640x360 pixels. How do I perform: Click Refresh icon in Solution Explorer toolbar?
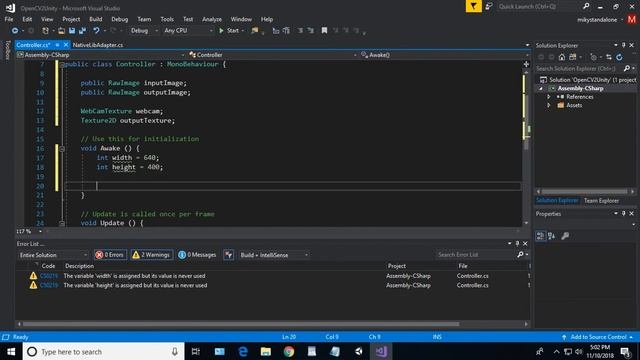619,57
